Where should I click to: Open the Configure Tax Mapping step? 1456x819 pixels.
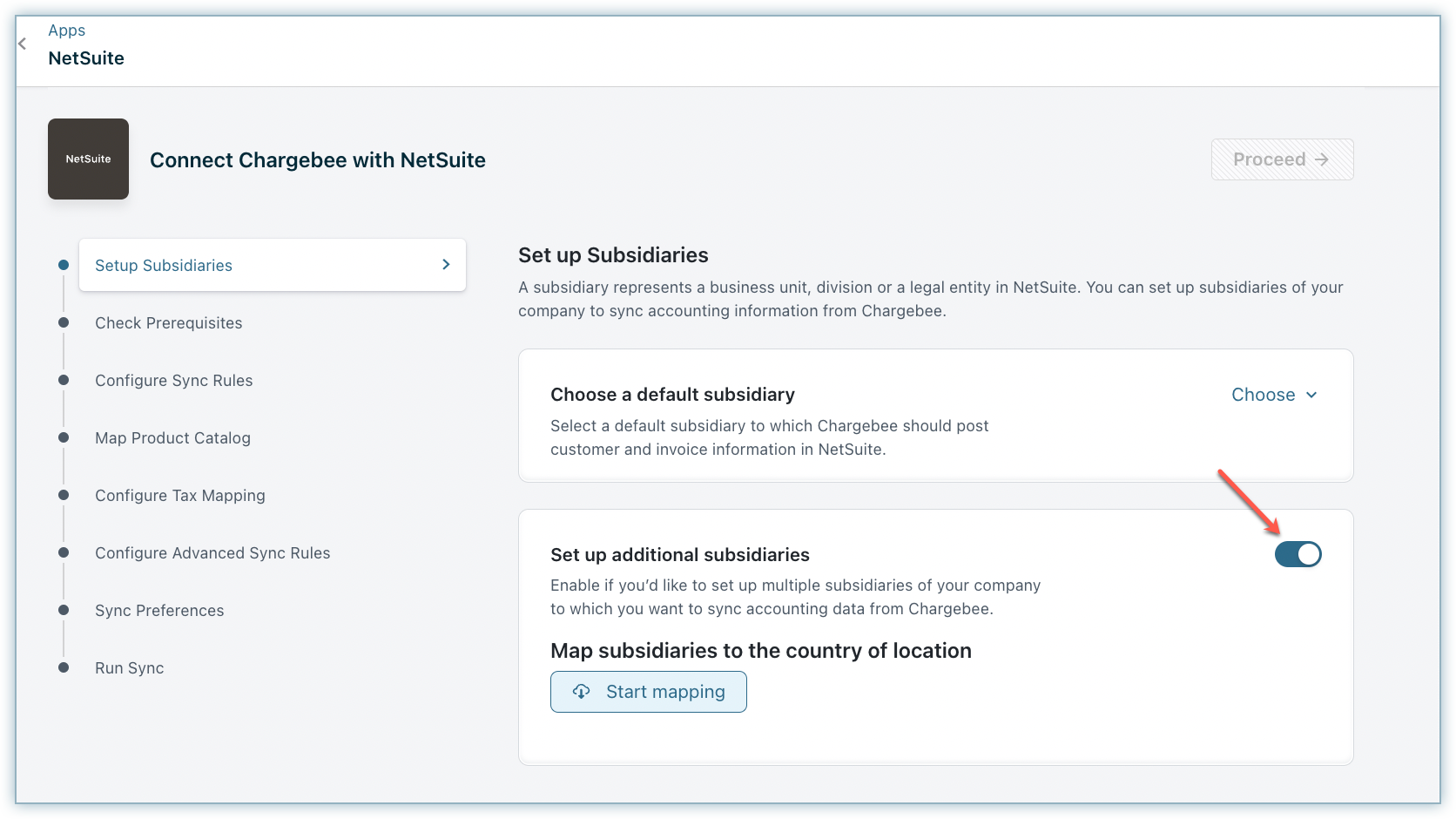179,496
